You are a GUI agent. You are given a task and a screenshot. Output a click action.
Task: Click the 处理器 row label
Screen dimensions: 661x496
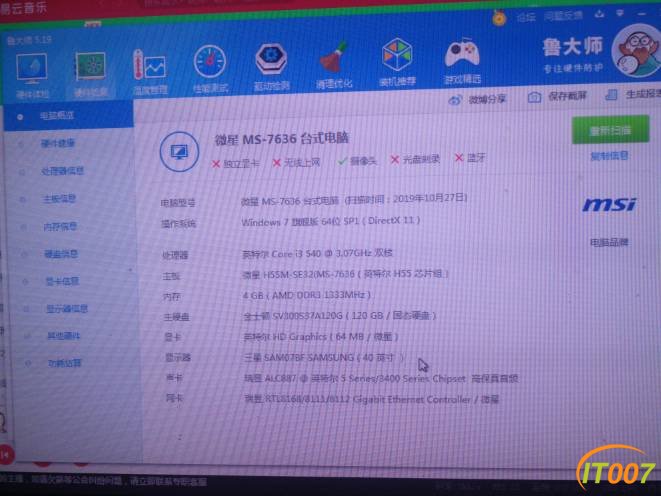pos(175,255)
